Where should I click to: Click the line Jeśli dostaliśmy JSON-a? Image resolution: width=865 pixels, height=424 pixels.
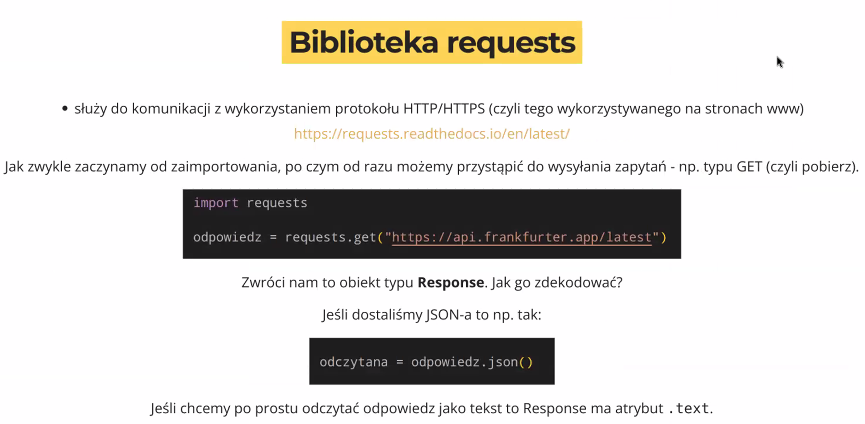[x=432, y=315]
